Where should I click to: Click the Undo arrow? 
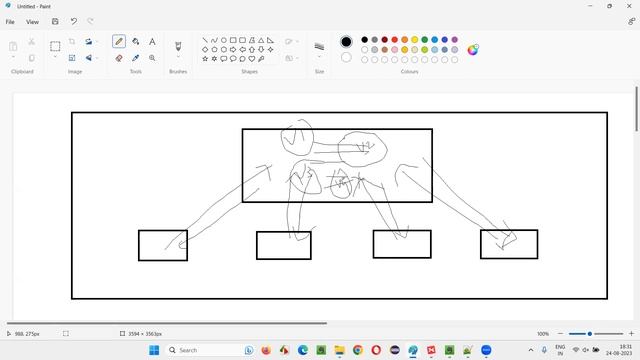(73, 21)
